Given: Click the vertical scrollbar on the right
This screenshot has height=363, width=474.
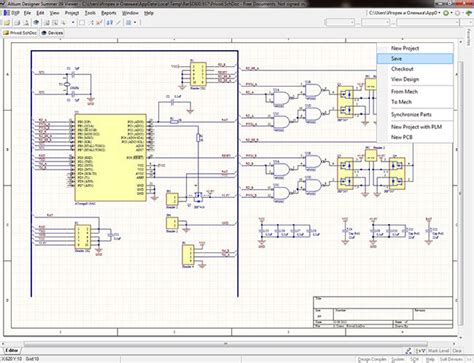Looking at the screenshot, I should [x=460, y=193].
